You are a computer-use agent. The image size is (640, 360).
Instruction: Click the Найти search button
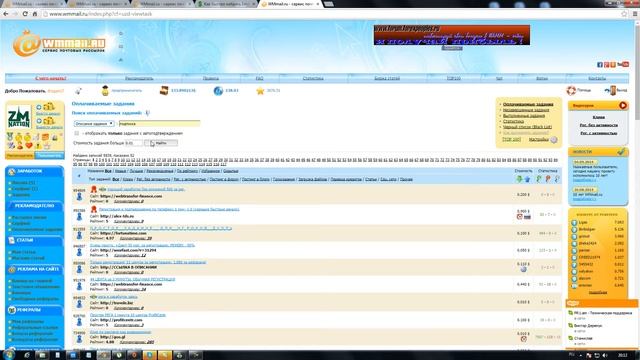tap(161, 143)
